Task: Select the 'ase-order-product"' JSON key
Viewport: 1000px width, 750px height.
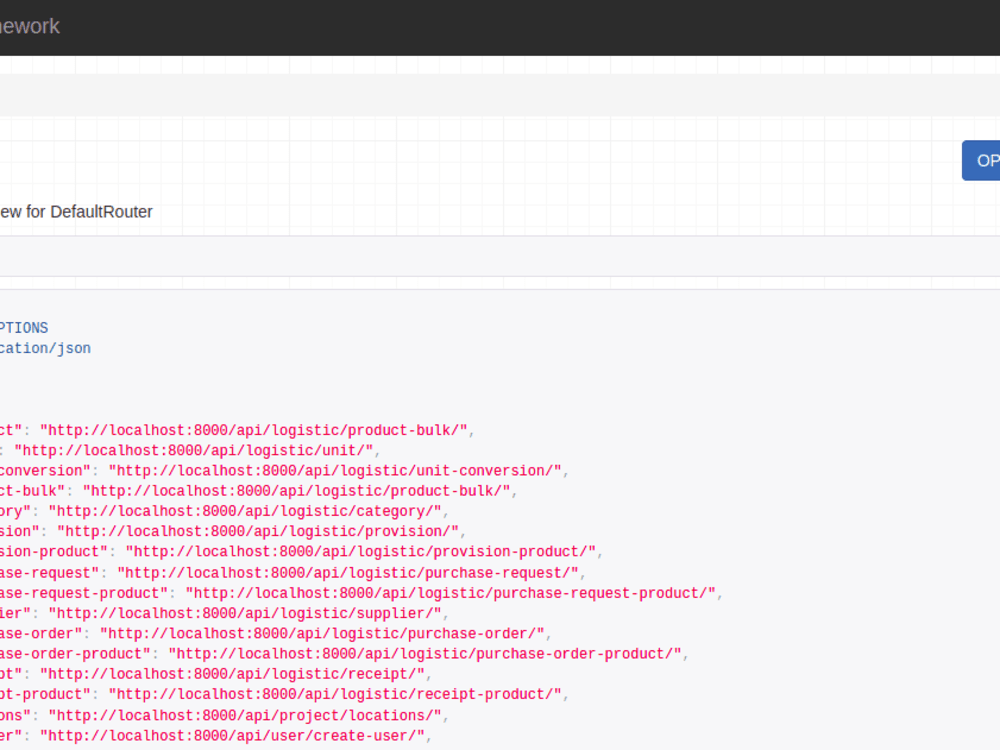Action: [75, 654]
